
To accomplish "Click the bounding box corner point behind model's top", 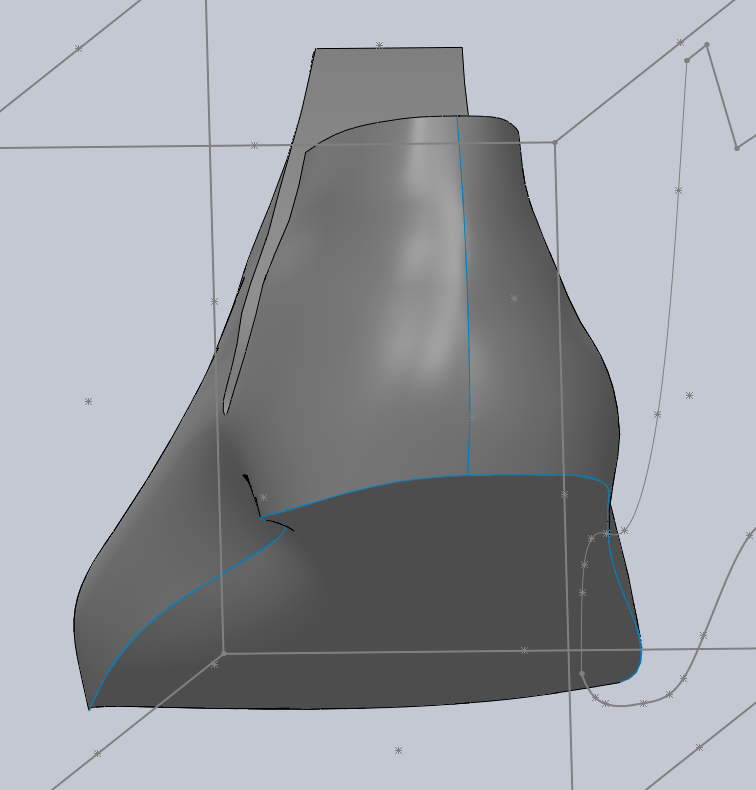I will coord(555,143).
